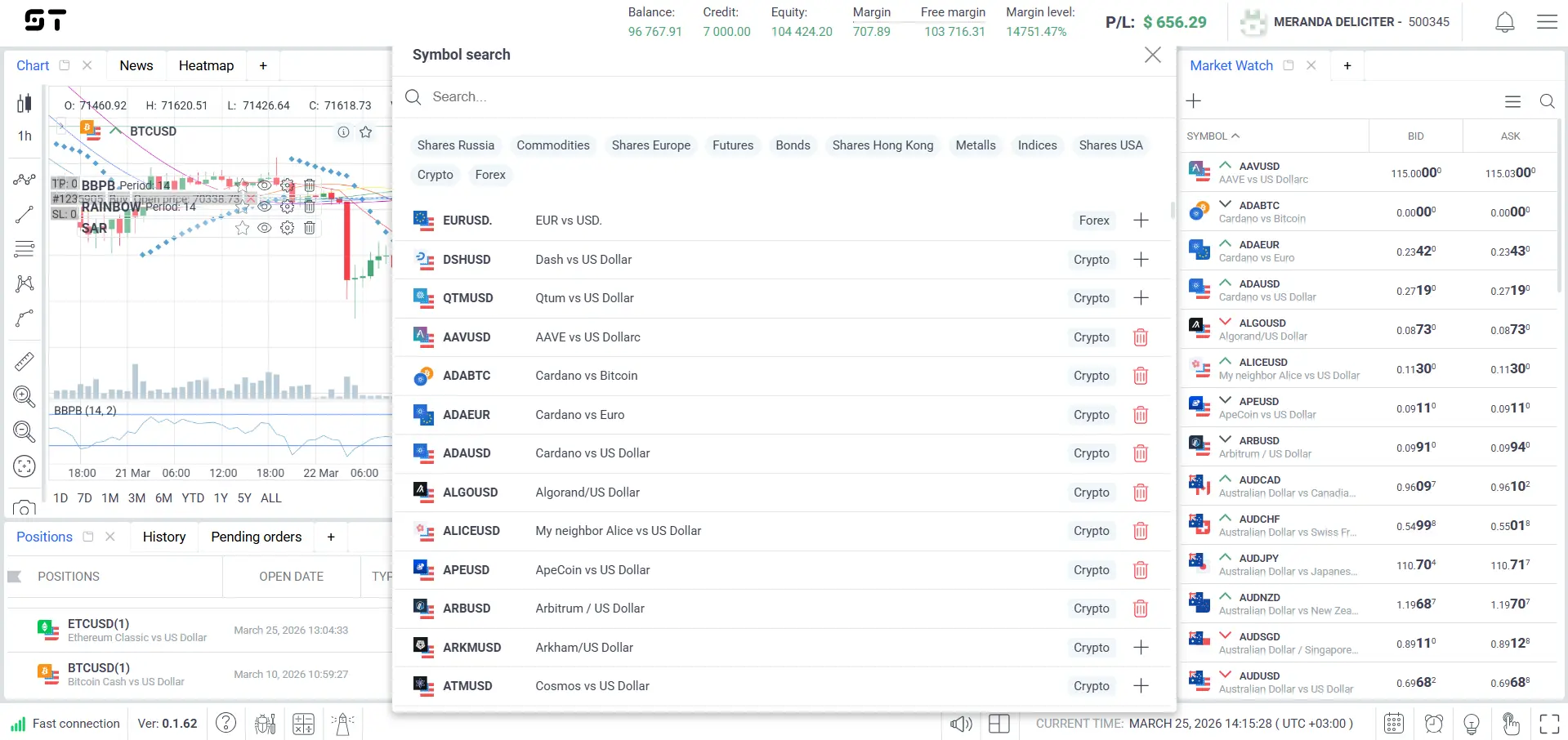Select the candlestick chart type icon
Screen dimensions: 1568x740
(x=25, y=104)
